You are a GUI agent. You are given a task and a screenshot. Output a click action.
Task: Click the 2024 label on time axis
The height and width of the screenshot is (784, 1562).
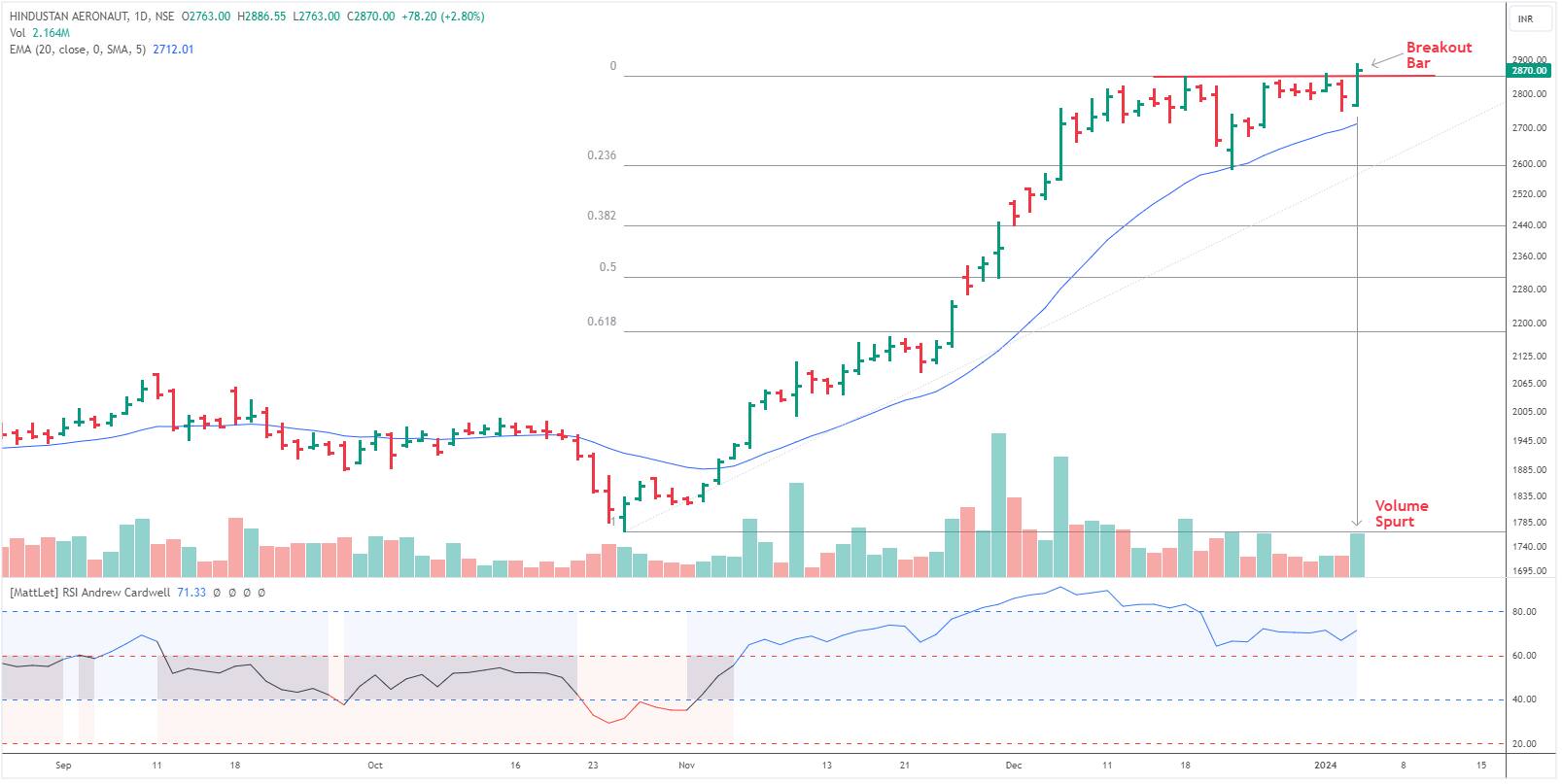1326,766
